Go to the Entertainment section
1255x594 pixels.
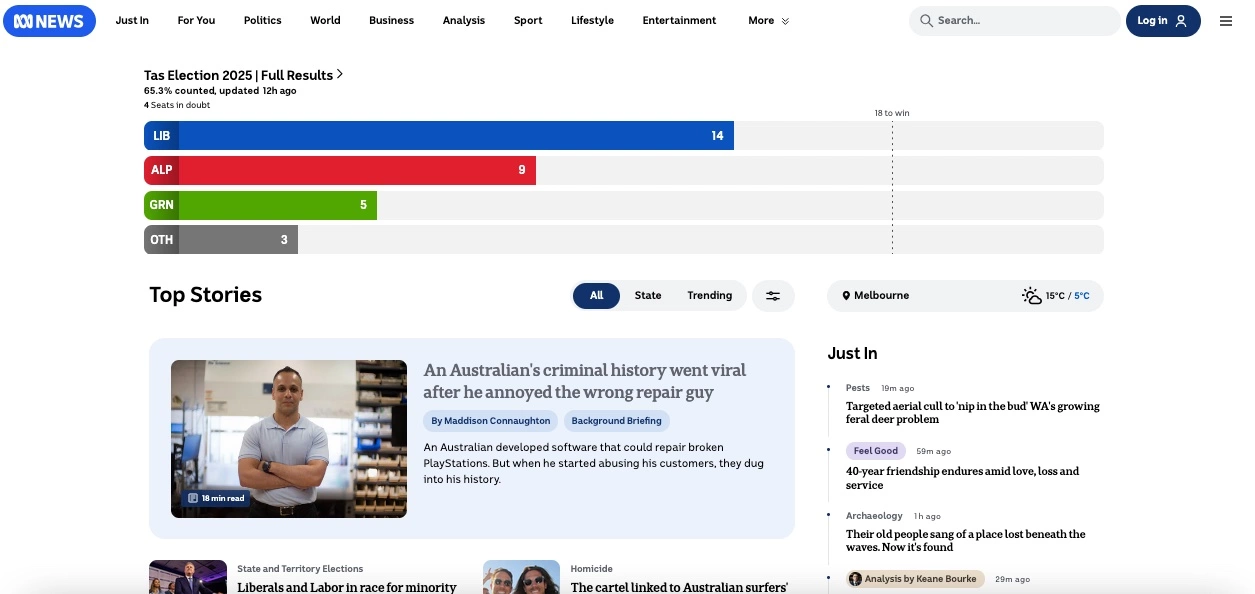(679, 21)
